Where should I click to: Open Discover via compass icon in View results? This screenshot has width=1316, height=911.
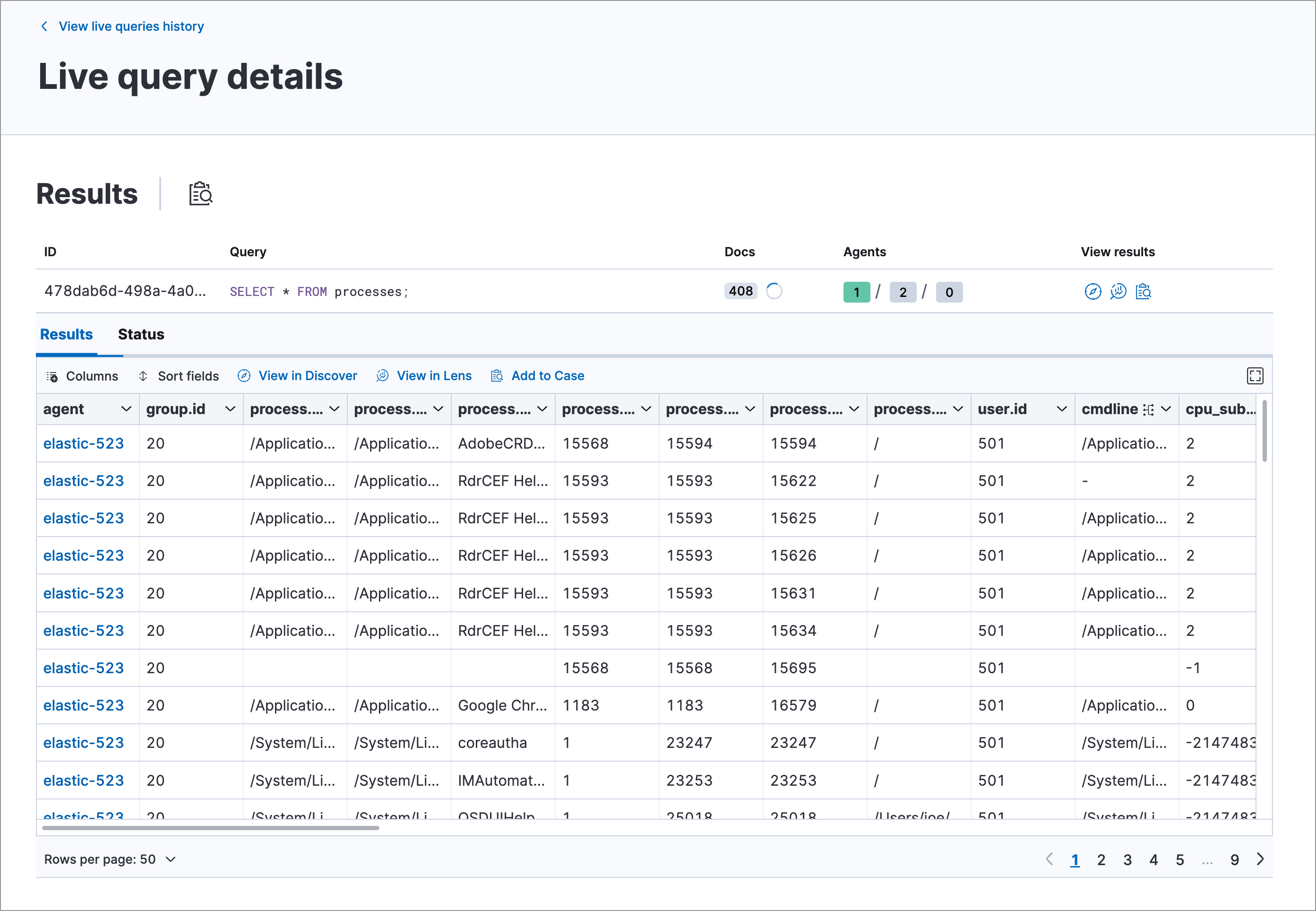(x=1092, y=292)
